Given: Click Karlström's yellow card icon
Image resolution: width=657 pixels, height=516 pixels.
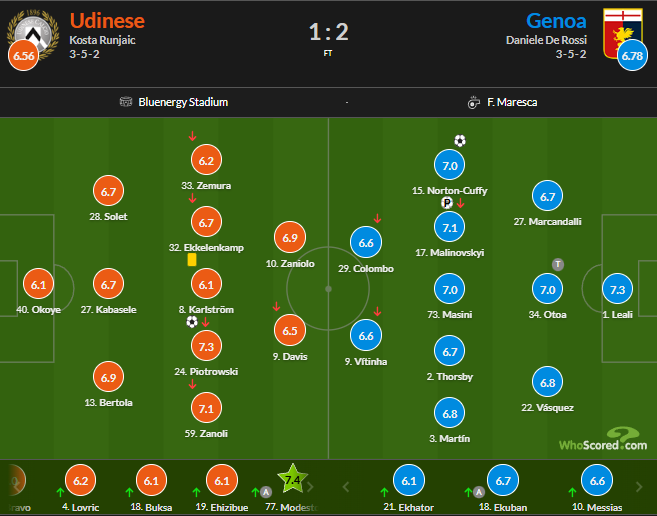Looking at the screenshot, I should click(x=191, y=258).
